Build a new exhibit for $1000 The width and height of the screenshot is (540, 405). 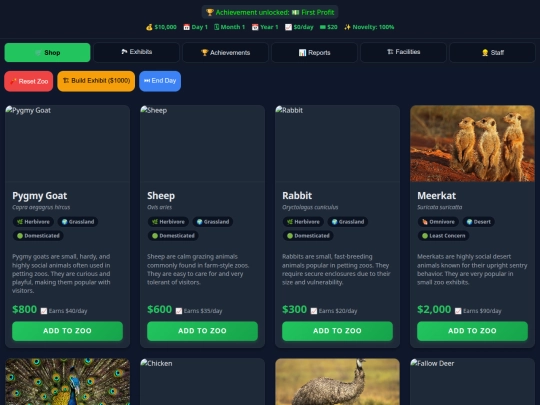pyautogui.click(x=96, y=81)
